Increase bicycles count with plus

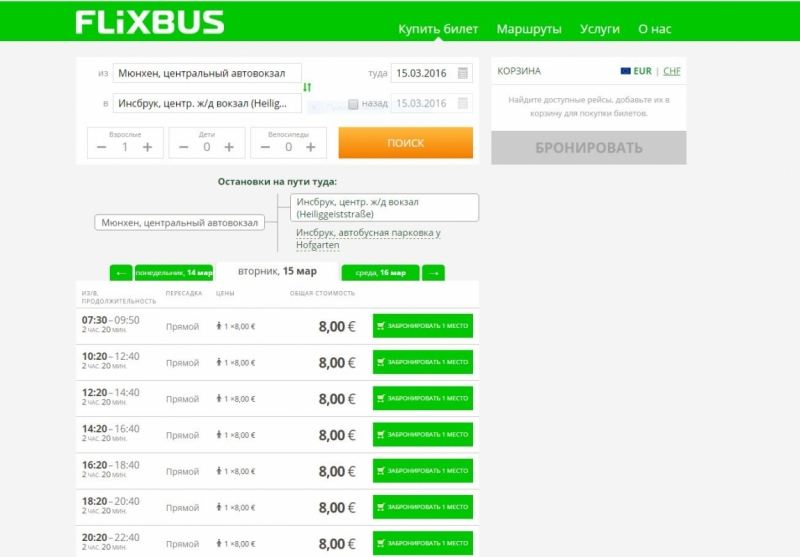[311, 147]
